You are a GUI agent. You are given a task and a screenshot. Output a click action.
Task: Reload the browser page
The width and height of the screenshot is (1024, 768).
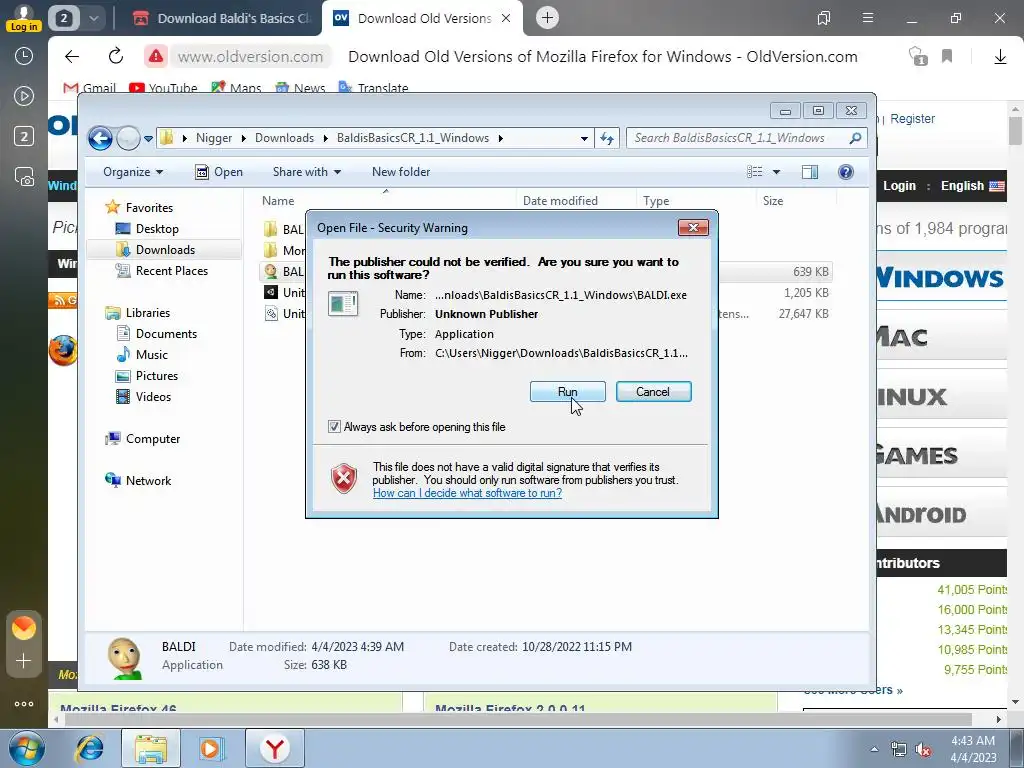click(116, 56)
